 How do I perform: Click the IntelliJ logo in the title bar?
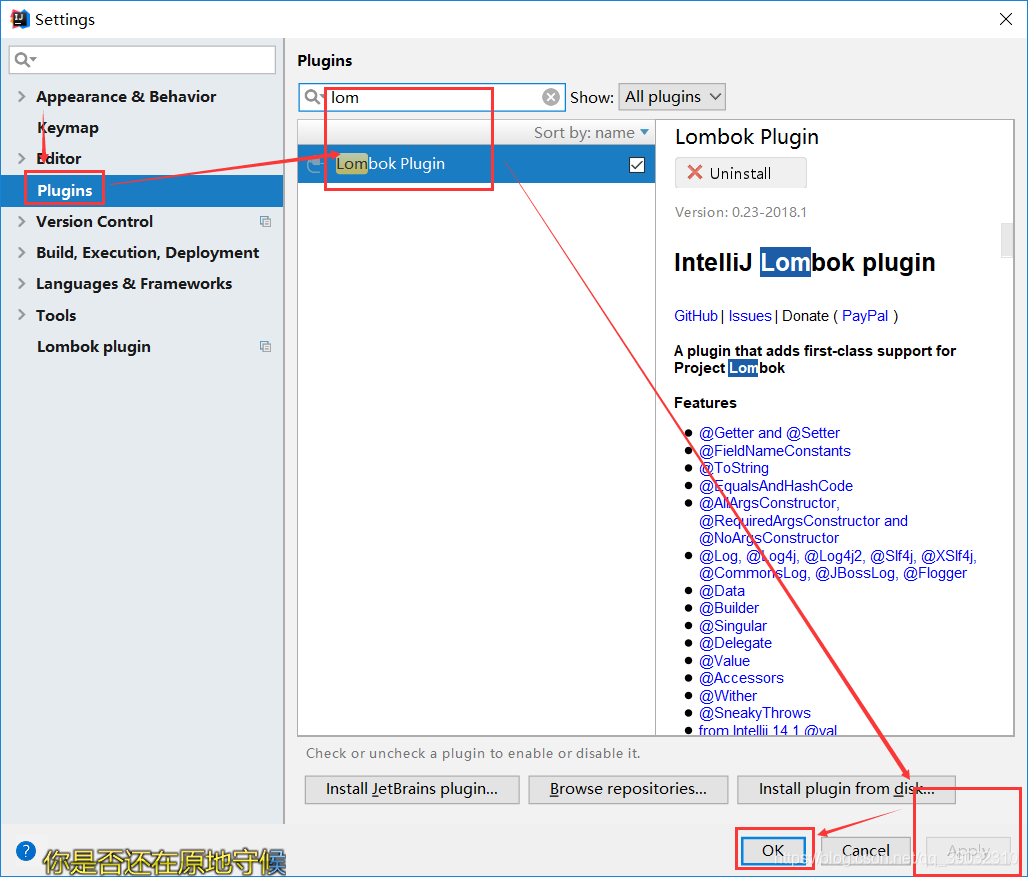tap(20, 19)
